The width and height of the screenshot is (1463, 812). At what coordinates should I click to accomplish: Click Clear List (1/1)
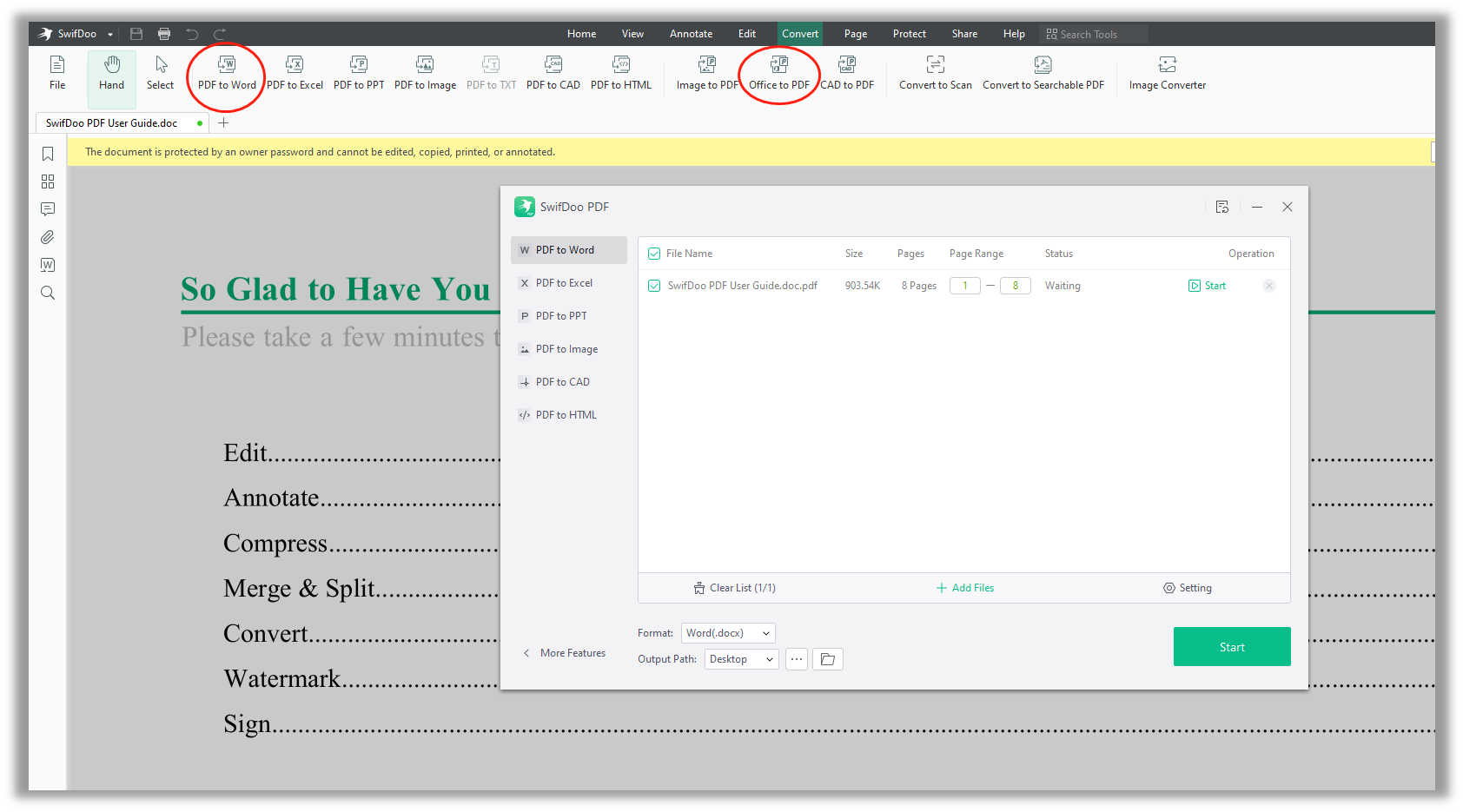(734, 588)
